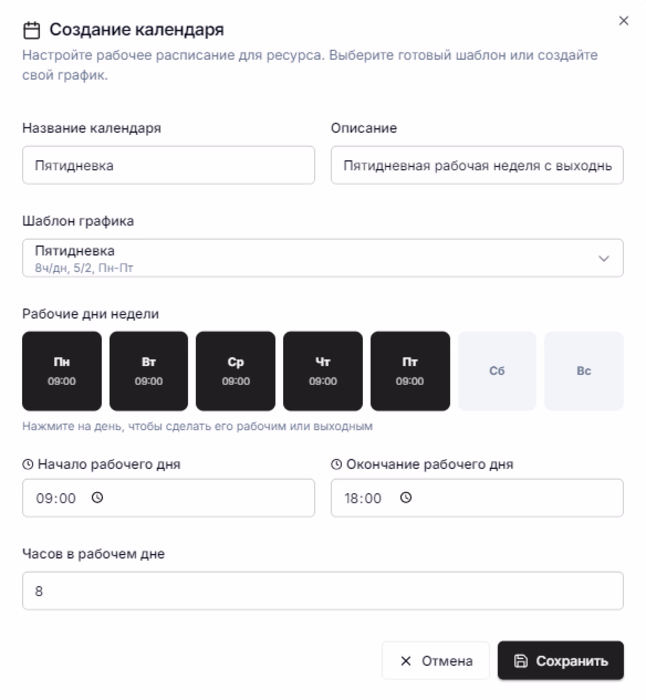646x700 pixels.
Task: Click the calendar icon beside the dialog title
Action: 31,31
